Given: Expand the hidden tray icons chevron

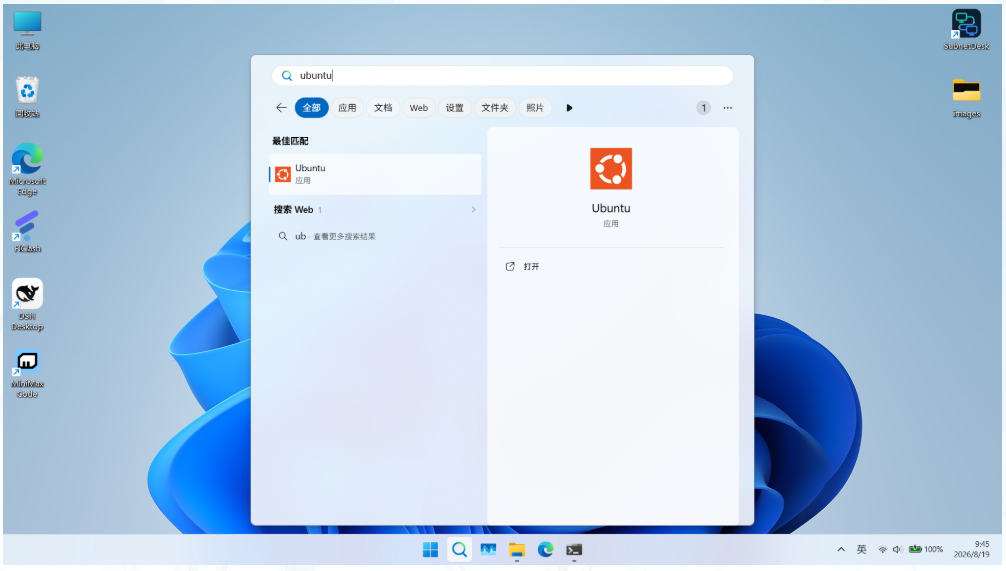Looking at the screenshot, I should pyautogui.click(x=841, y=550).
